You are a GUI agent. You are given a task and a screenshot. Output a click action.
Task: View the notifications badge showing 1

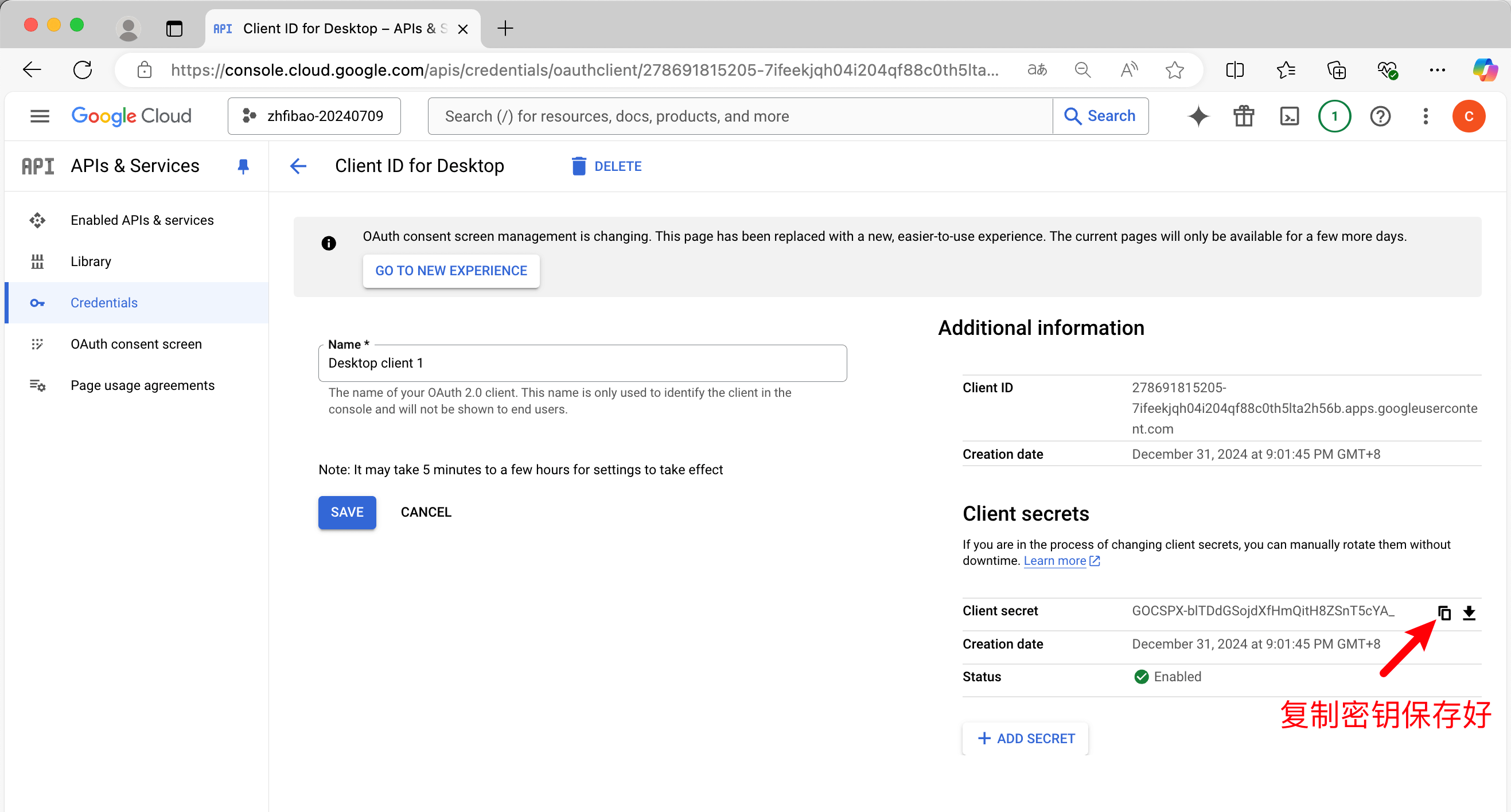coord(1334,116)
